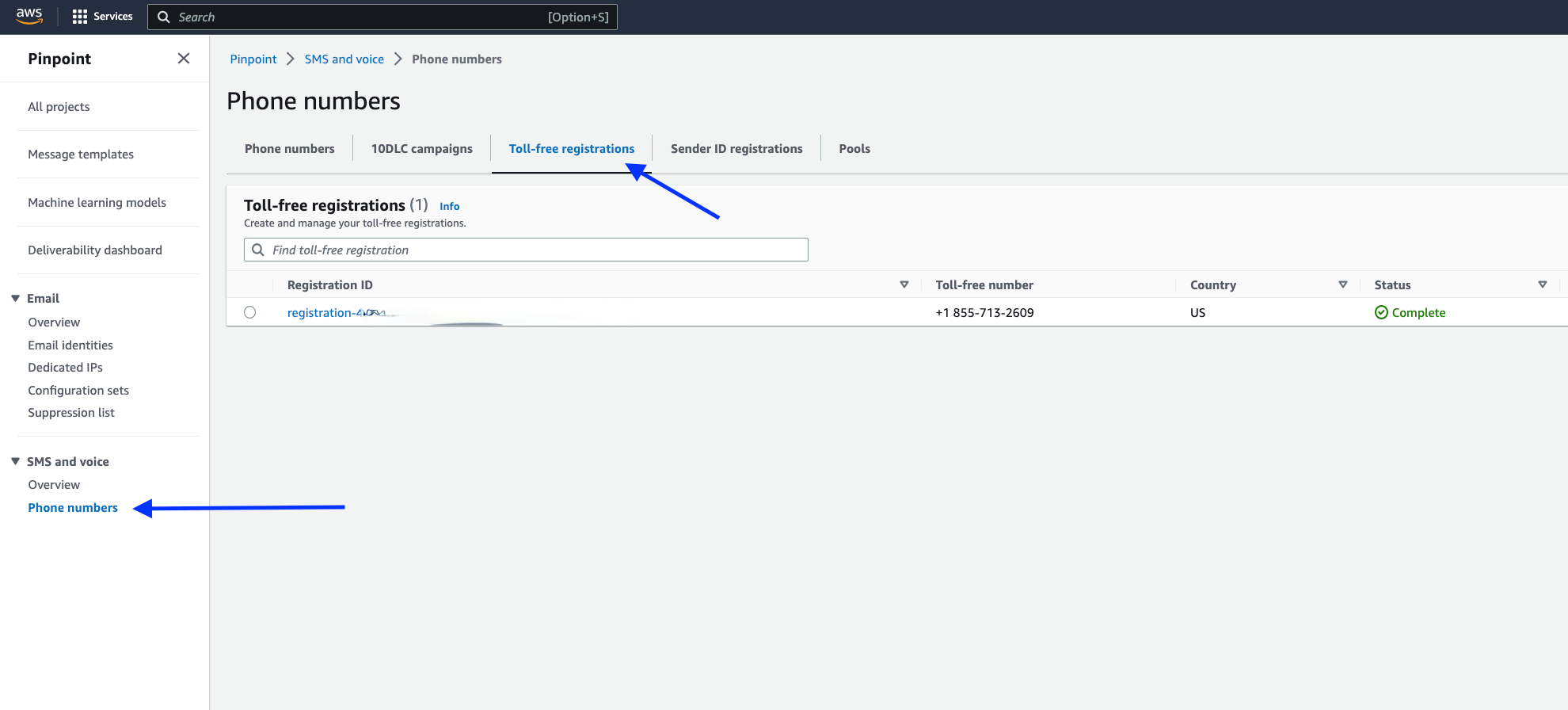This screenshot has height=710, width=1568.
Task: Click the toll-free number +1 855-713-2609
Action: pyautogui.click(x=984, y=313)
